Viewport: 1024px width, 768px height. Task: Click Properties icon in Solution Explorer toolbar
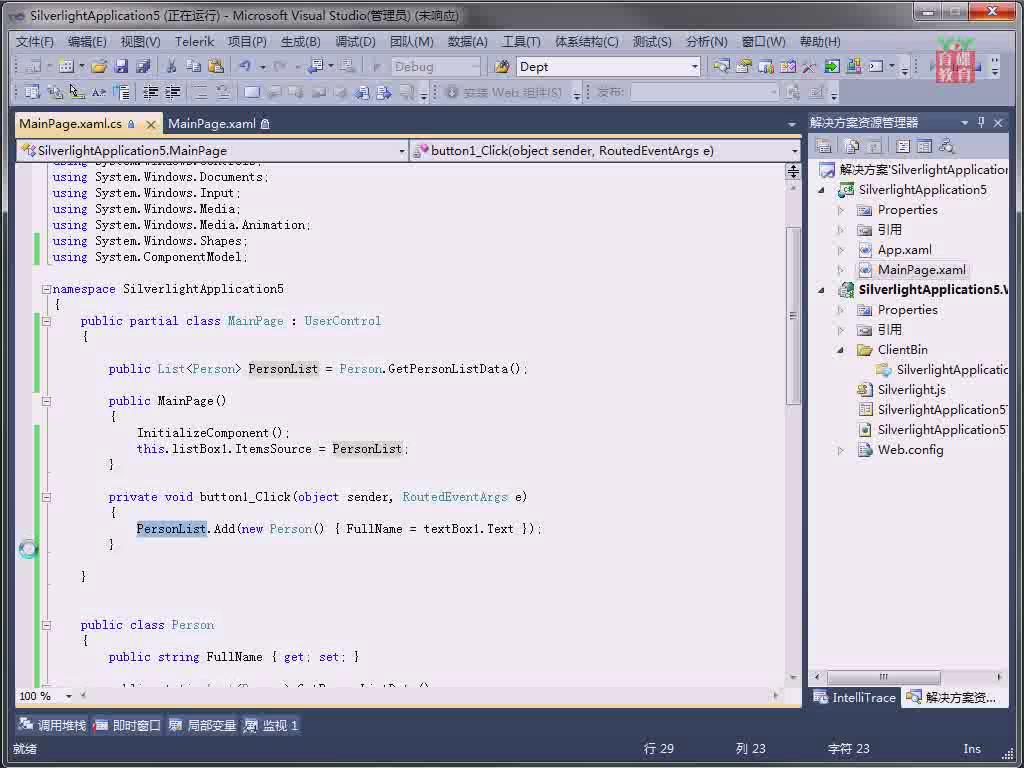pyautogui.click(x=824, y=146)
